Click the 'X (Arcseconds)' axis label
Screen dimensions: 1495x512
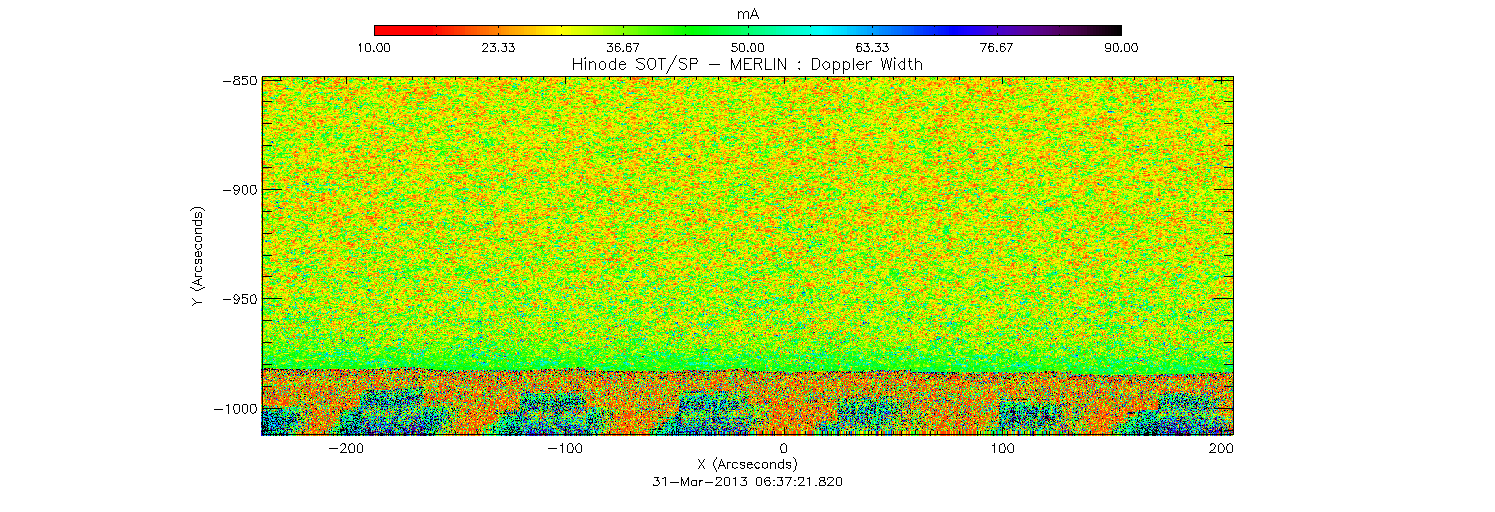[747, 464]
